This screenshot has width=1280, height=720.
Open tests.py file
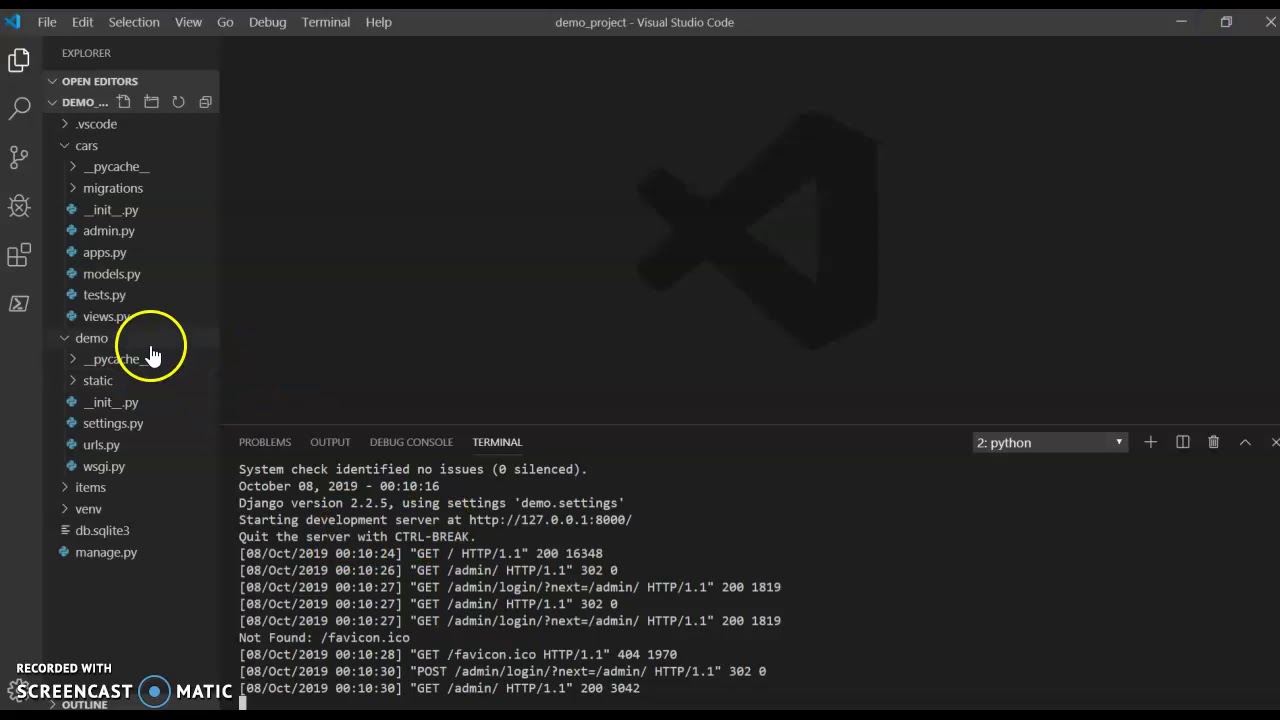104,295
